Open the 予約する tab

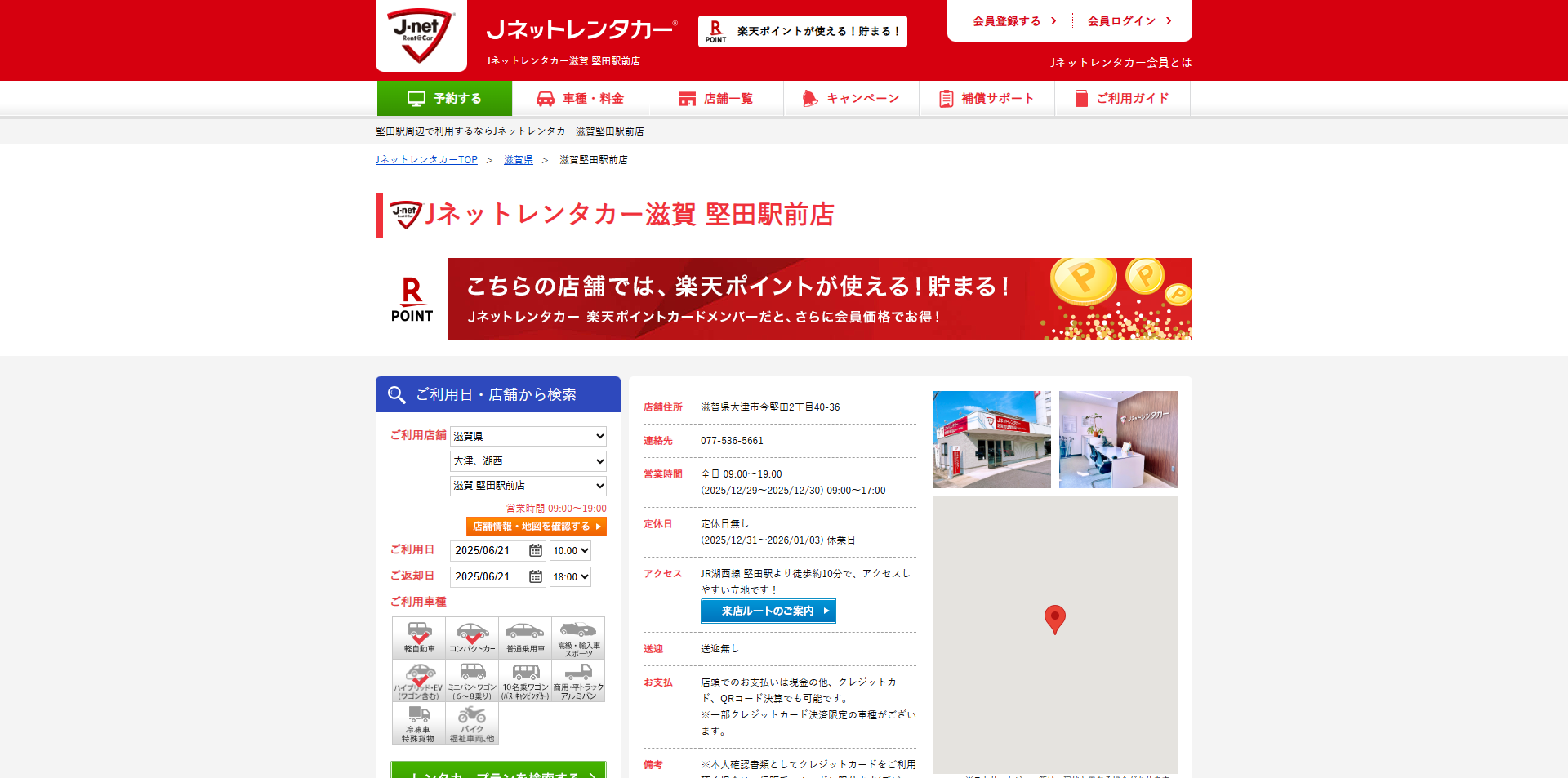point(444,98)
